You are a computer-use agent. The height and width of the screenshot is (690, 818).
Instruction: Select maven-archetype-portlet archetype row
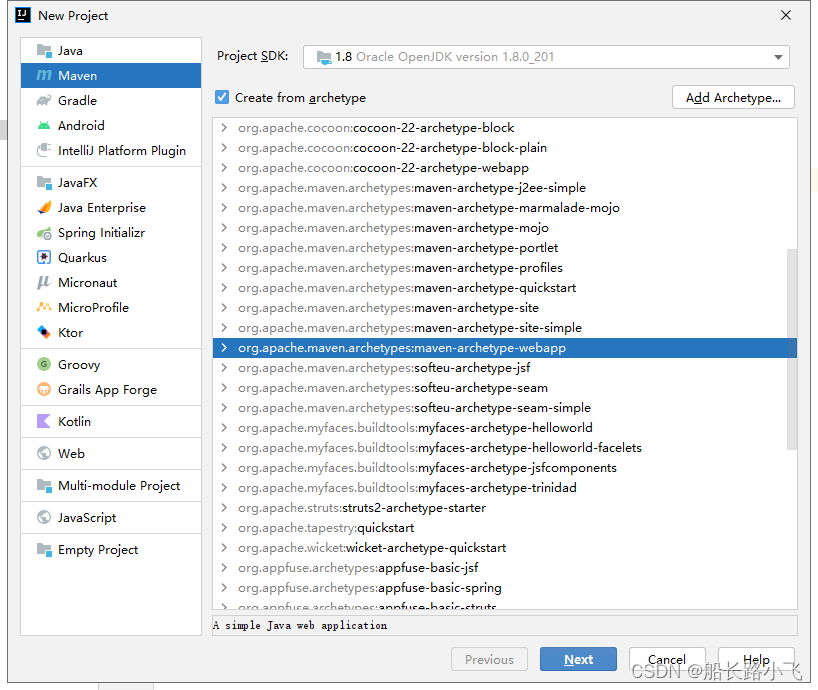504,248
